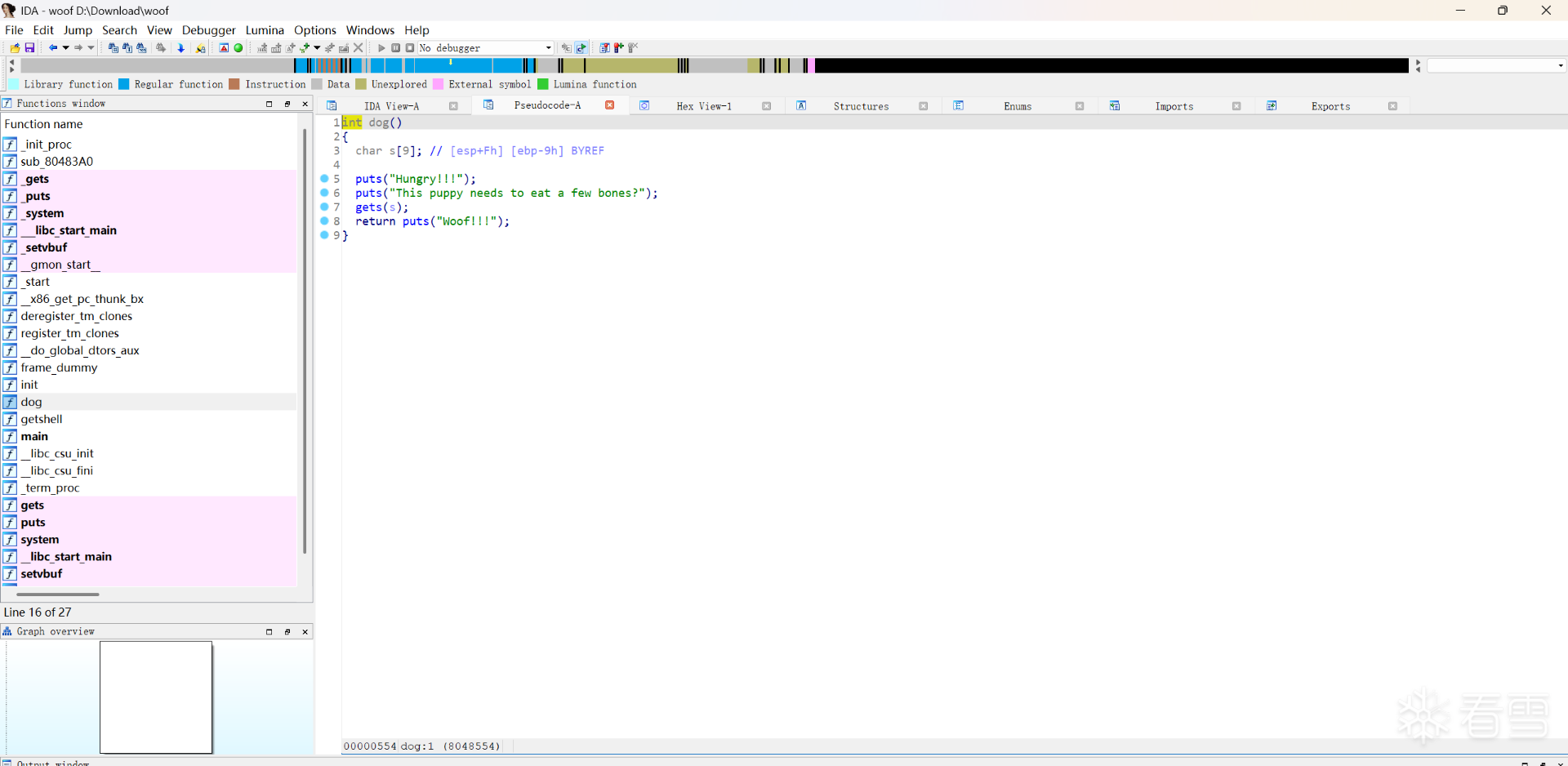The image size is (1568, 766).
Task: Open the File menu
Action: 14,30
